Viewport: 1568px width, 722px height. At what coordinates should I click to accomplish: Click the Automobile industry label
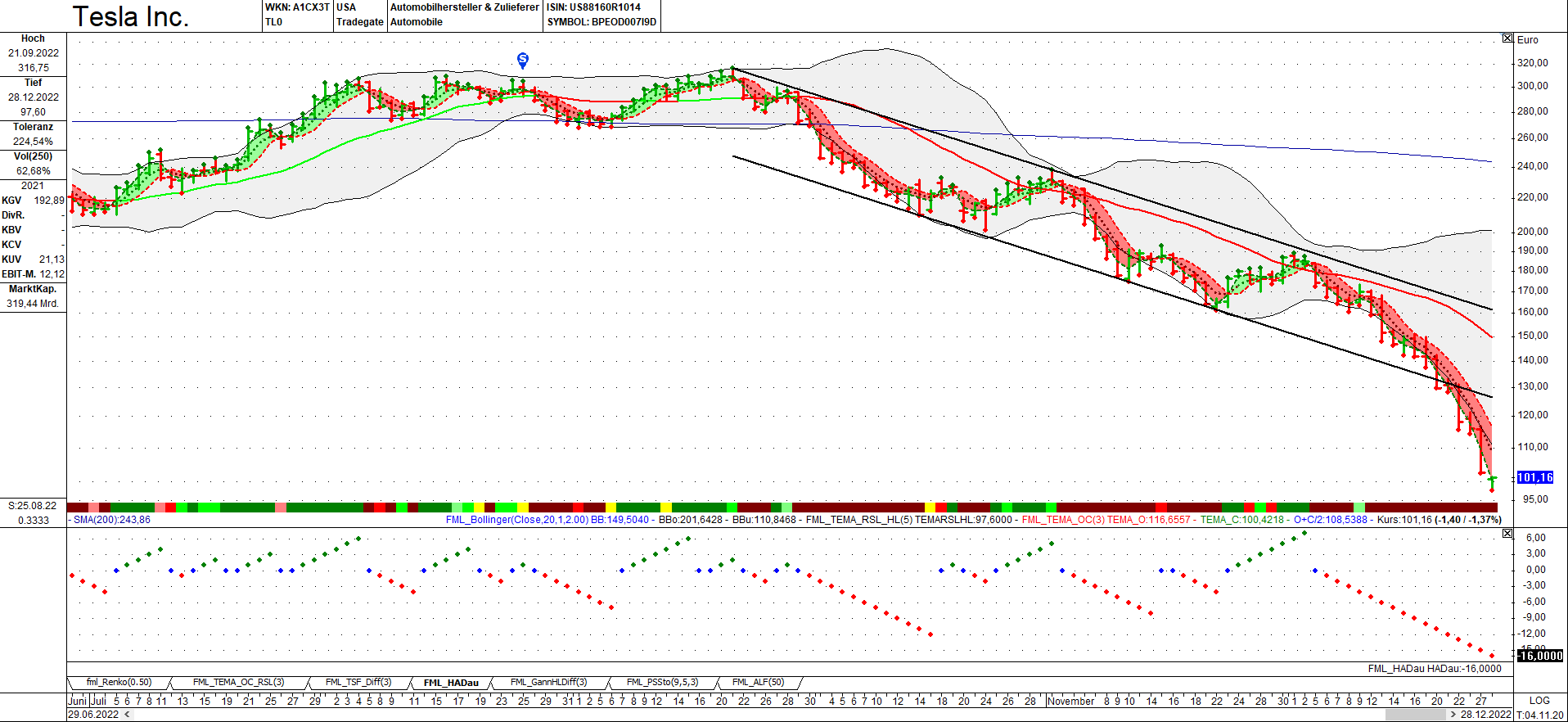click(417, 22)
